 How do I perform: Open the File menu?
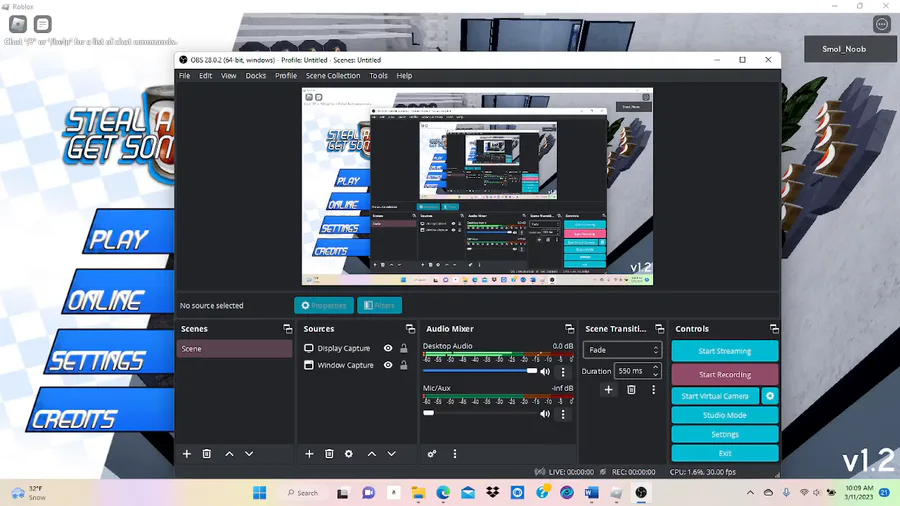click(184, 76)
